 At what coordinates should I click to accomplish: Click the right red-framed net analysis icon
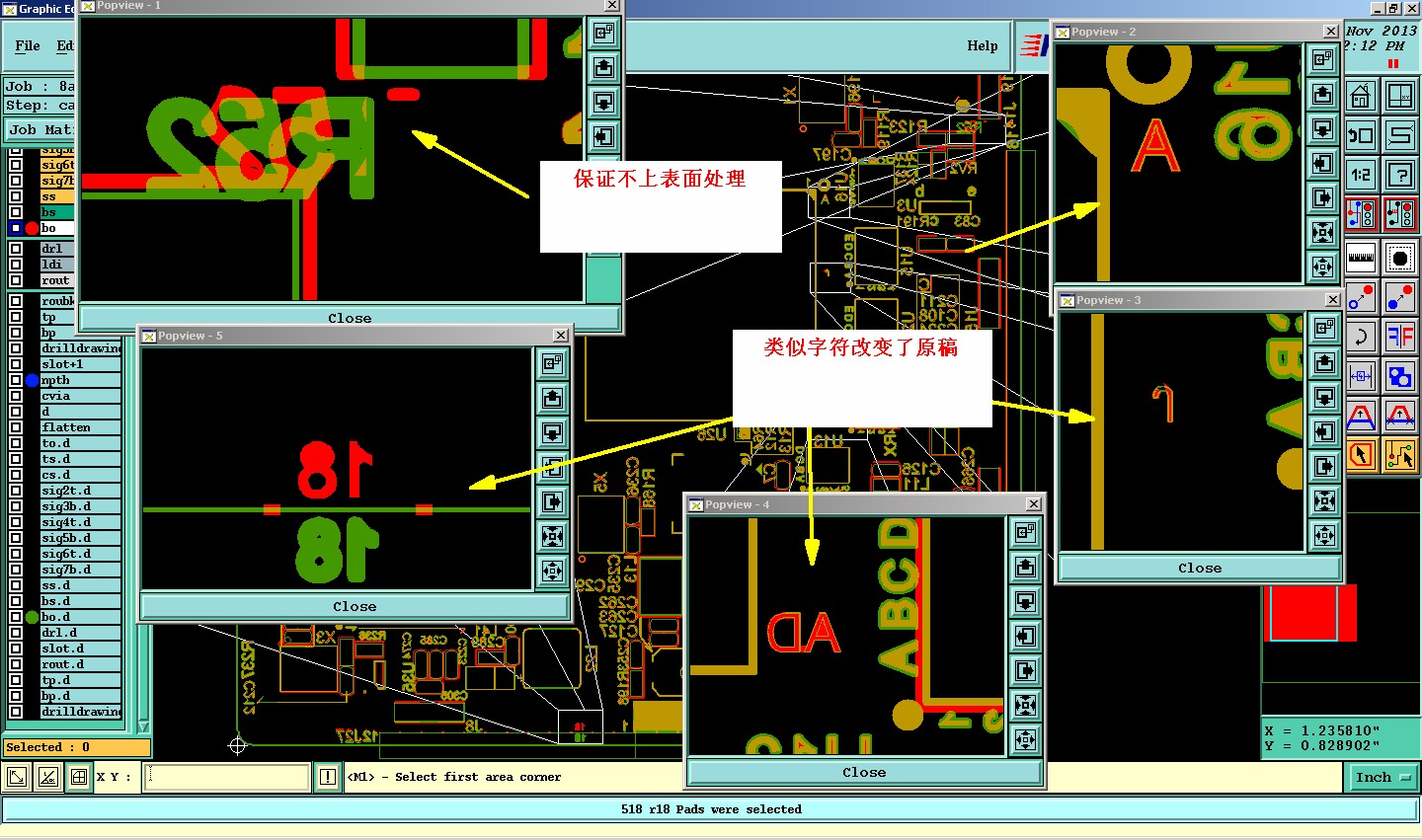(x=1400, y=214)
